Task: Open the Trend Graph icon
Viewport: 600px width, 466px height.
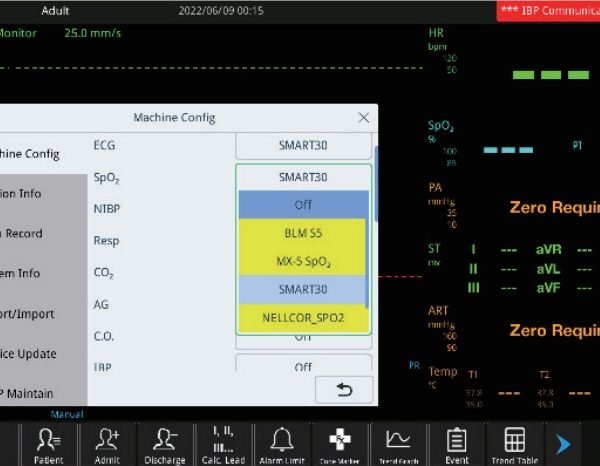Action: pos(398,443)
